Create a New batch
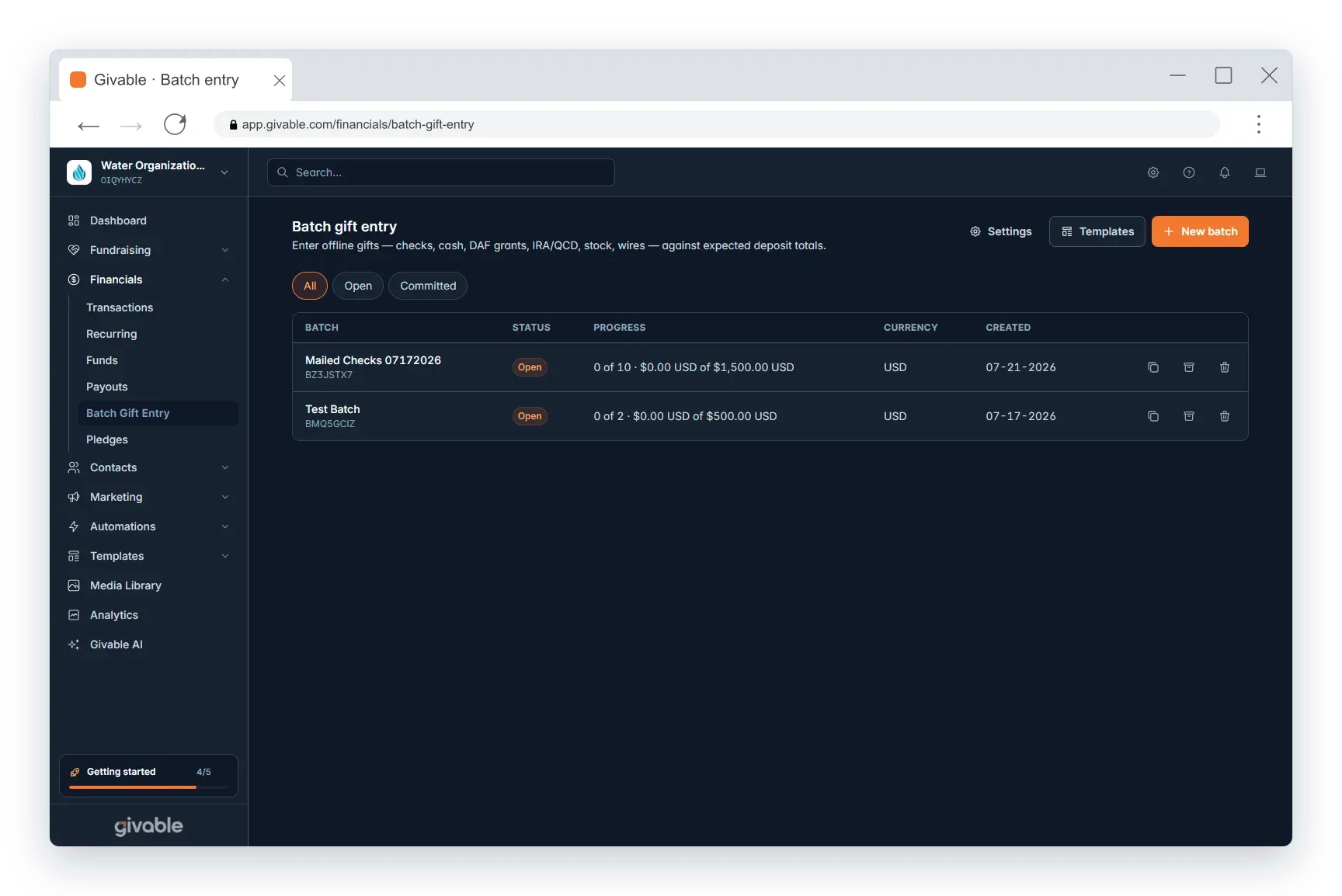The image size is (1342, 896). pos(1200,231)
